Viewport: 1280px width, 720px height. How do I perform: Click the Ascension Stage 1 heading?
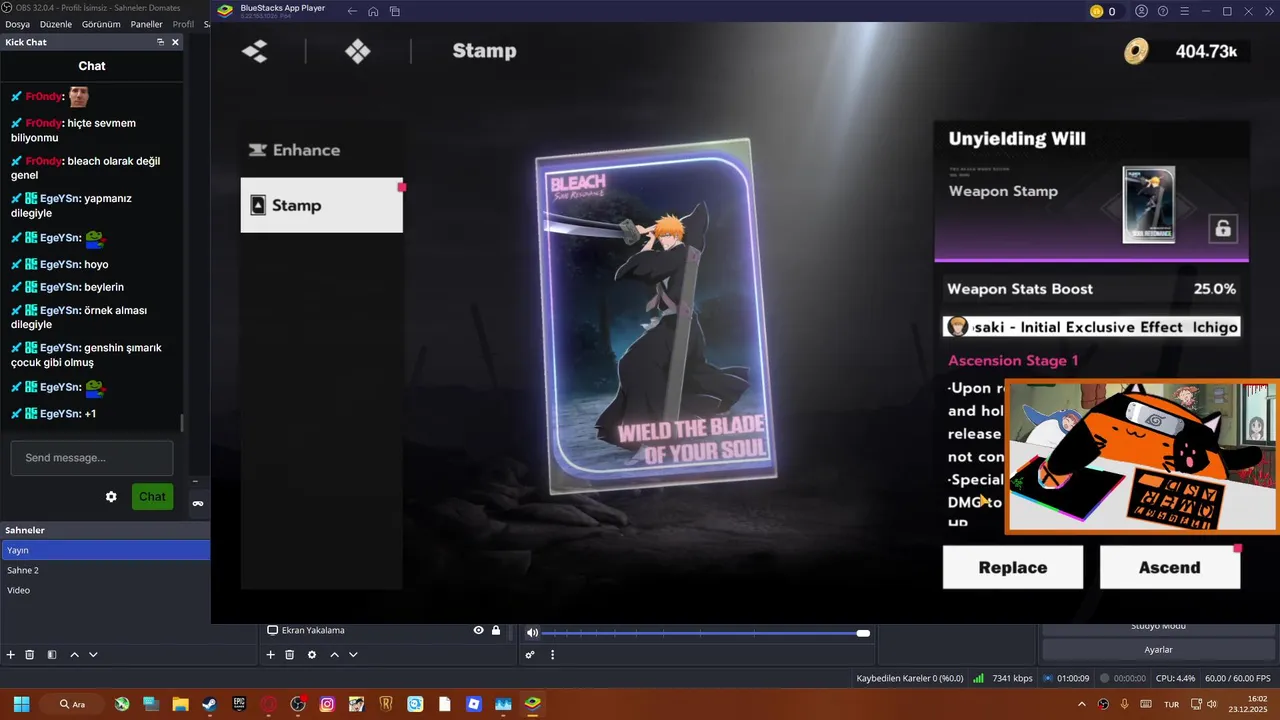tap(1013, 360)
